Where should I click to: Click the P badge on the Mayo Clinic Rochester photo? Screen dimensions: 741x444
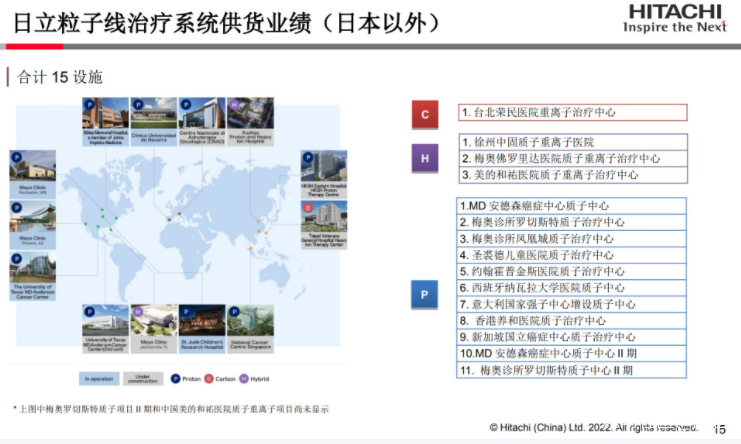(17, 157)
